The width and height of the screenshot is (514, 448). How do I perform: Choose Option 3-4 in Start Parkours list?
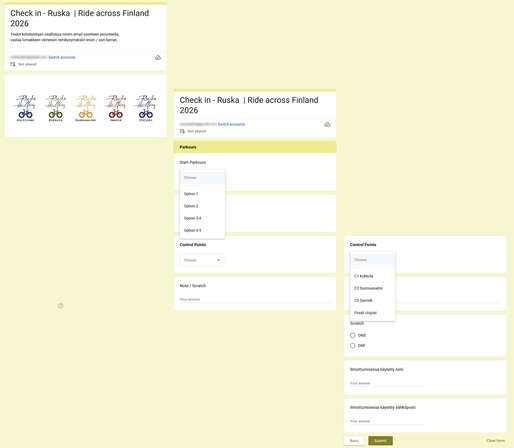[202, 218]
